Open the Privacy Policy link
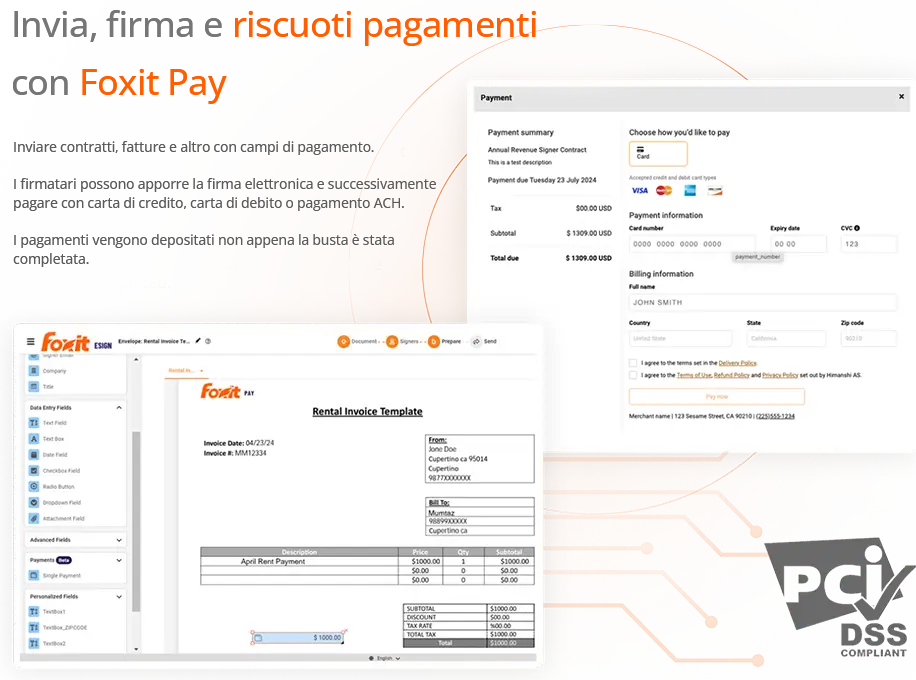 (780, 375)
